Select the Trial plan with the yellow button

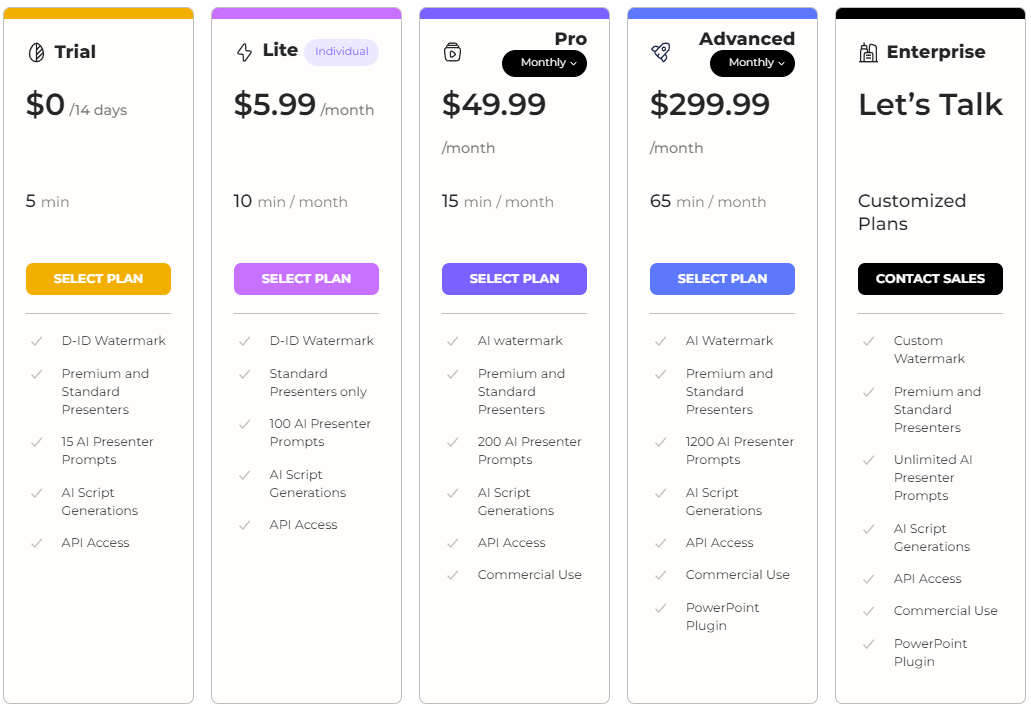coord(99,279)
